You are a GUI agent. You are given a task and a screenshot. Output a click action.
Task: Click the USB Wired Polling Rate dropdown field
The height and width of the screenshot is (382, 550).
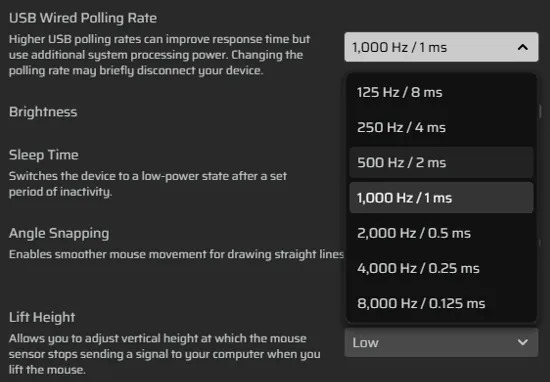(441, 47)
